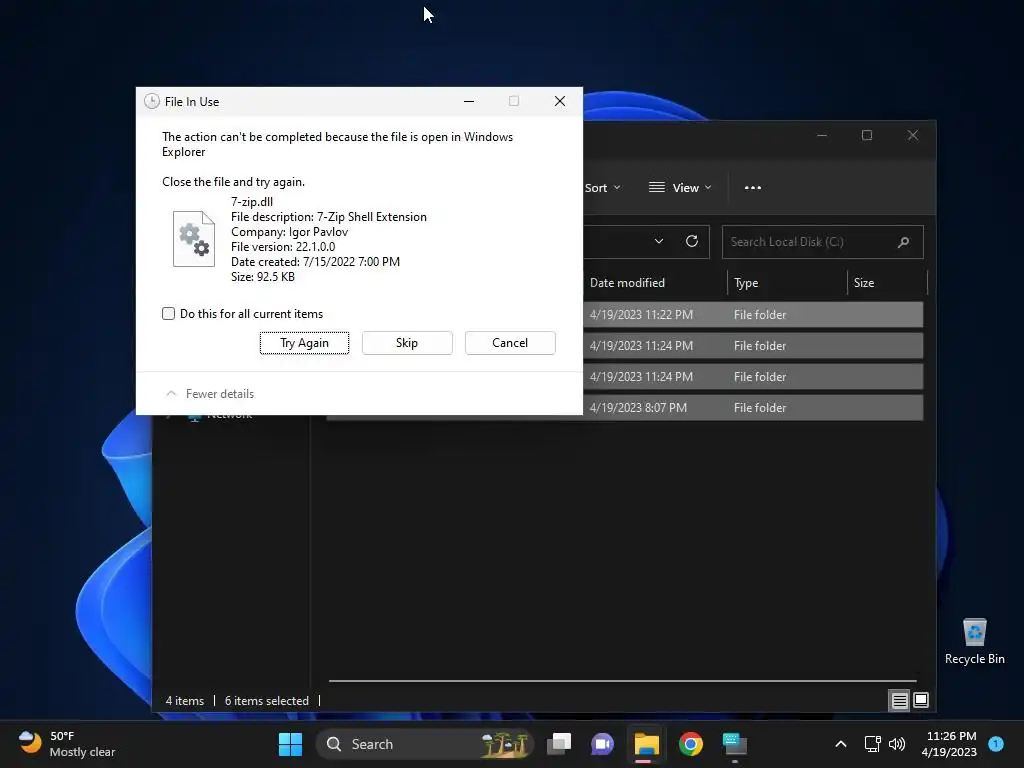Viewport: 1024px width, 768px height.
Task: Open the weather widget
Action: [x=67, y=744]
